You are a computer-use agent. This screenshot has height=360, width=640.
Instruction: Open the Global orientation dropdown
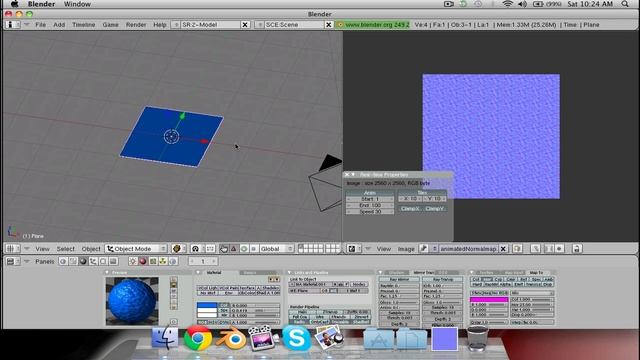pyautogui.click(x=276, y=249)
